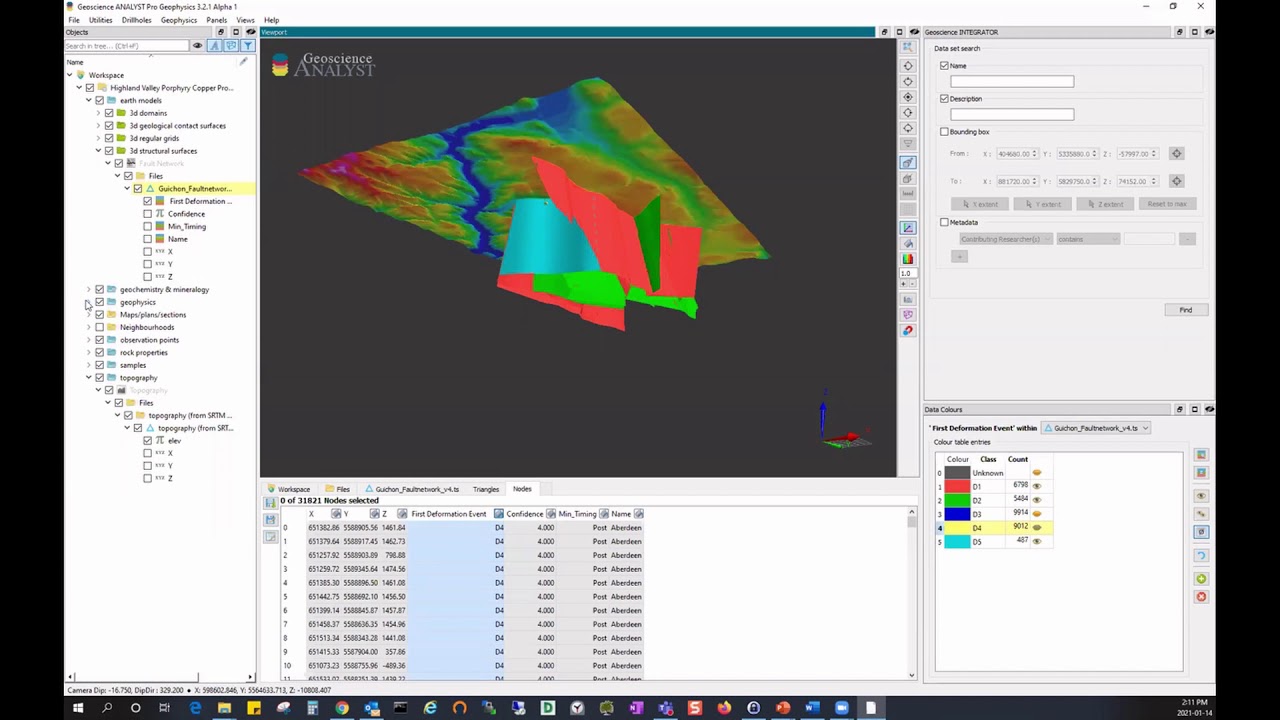Click the funnel filter icon in Objects panel
Image resolution: width=1280 pixels, height=720 pixels.
tap(247, 46)
